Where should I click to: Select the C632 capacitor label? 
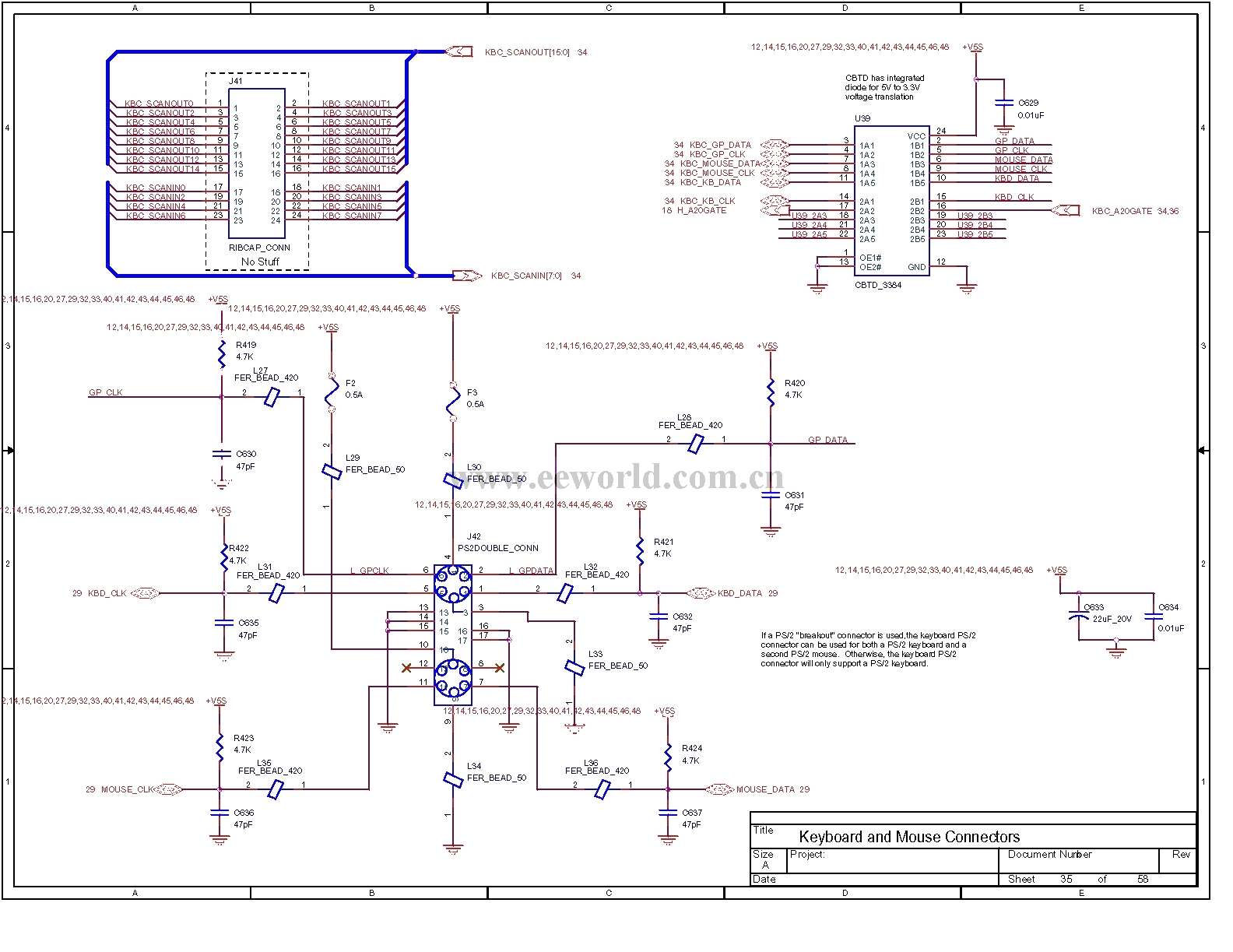683,617
